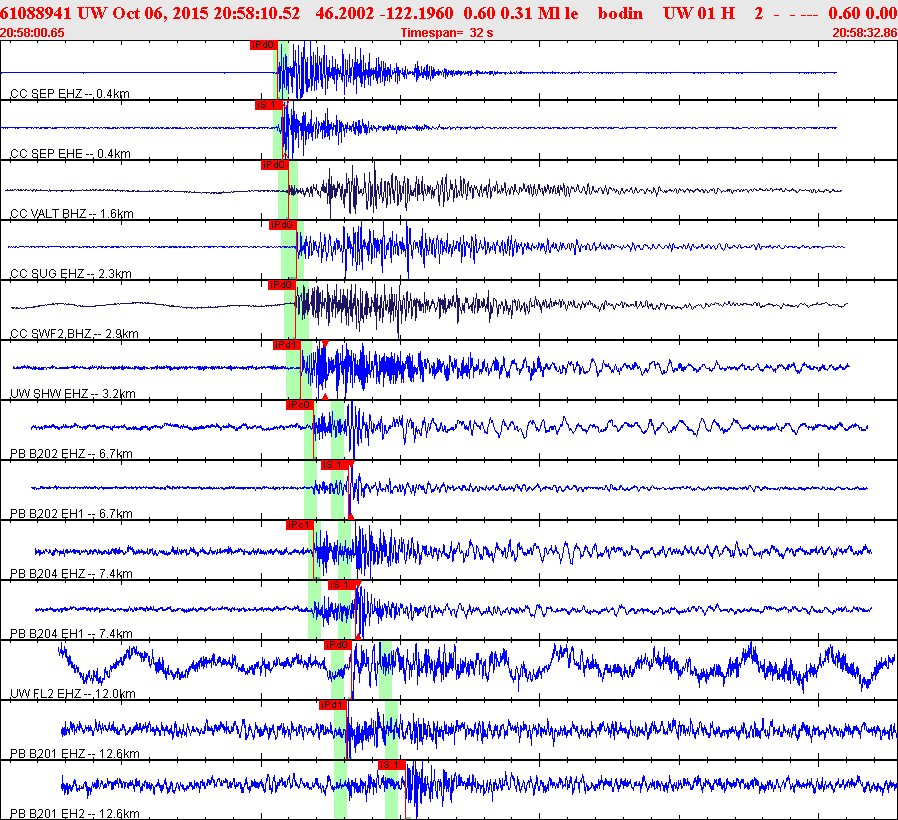
Task: Select the iPc1 pick flag on PB B204 EHZ
Action: (299, 525)
